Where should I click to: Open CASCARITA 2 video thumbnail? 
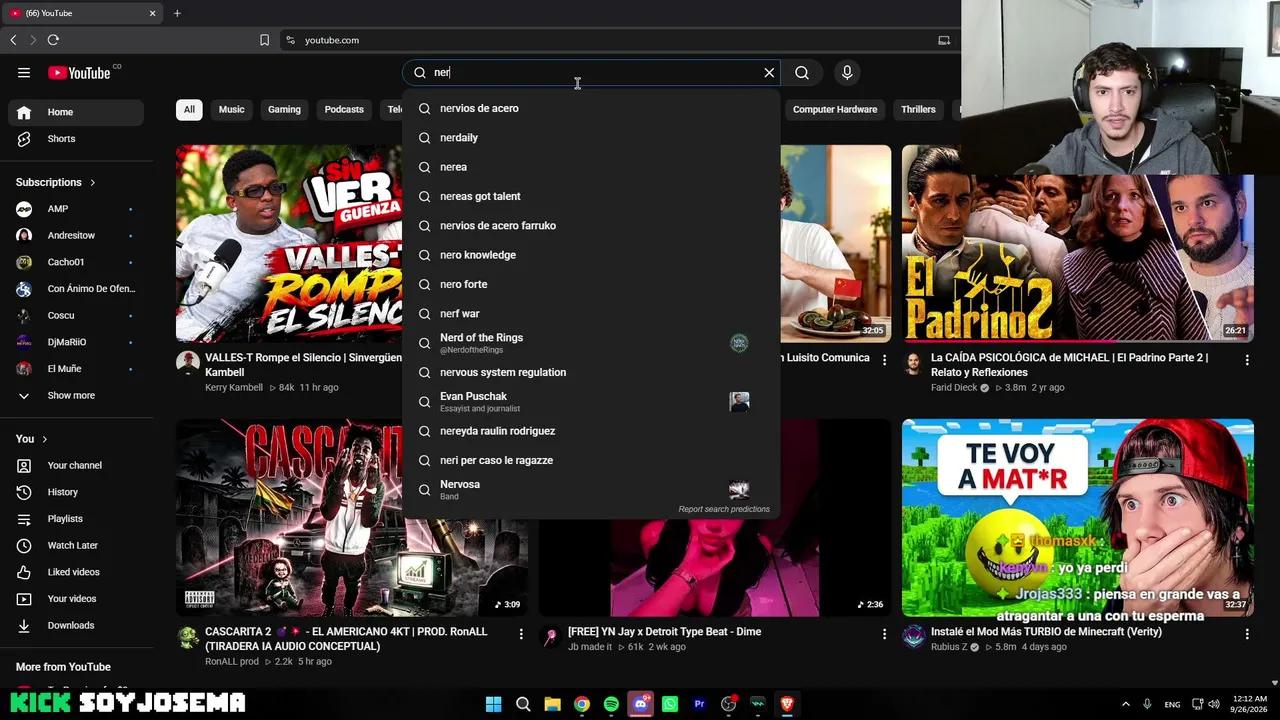click(352, 517)
